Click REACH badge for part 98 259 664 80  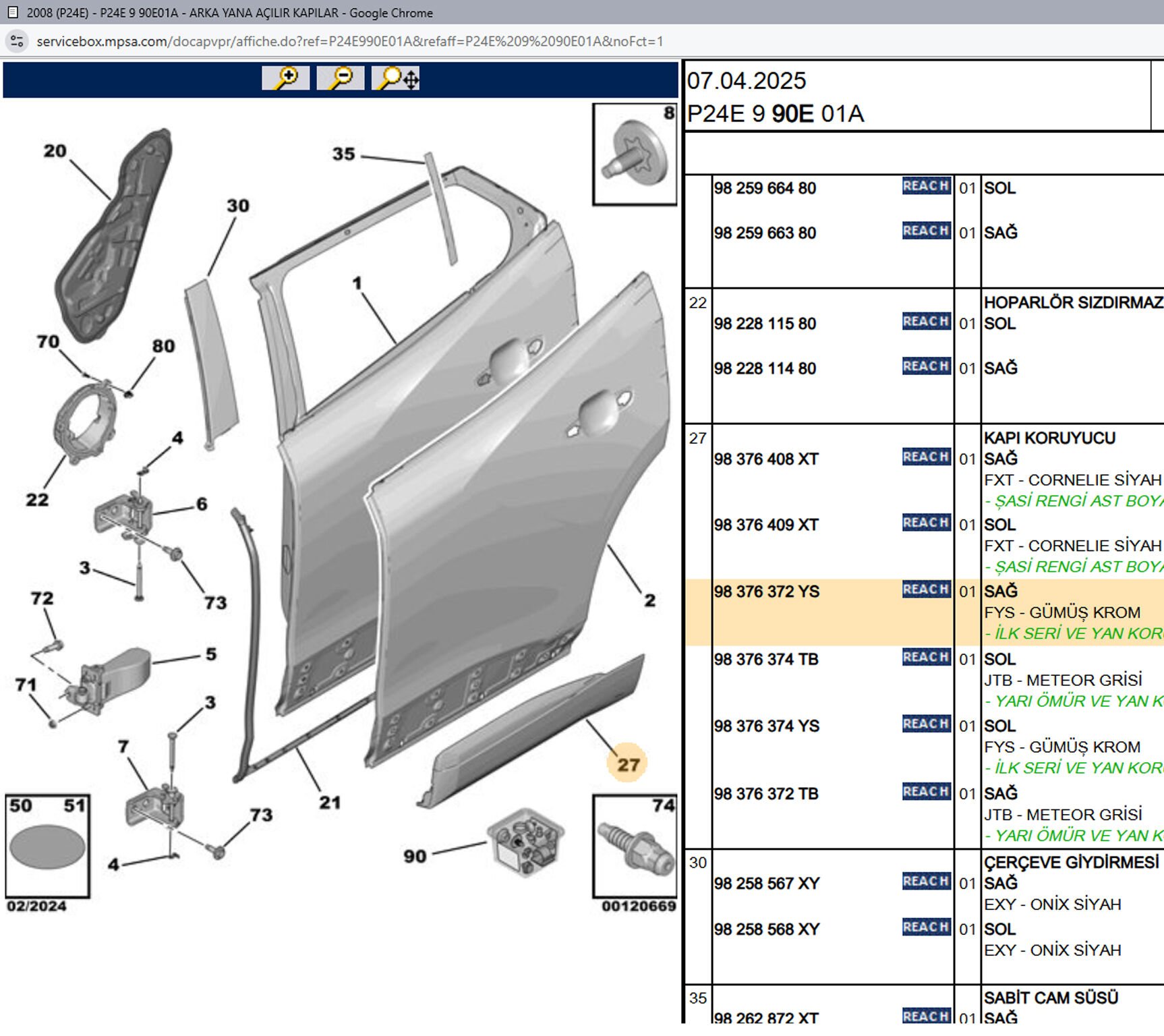coord(926,186)
